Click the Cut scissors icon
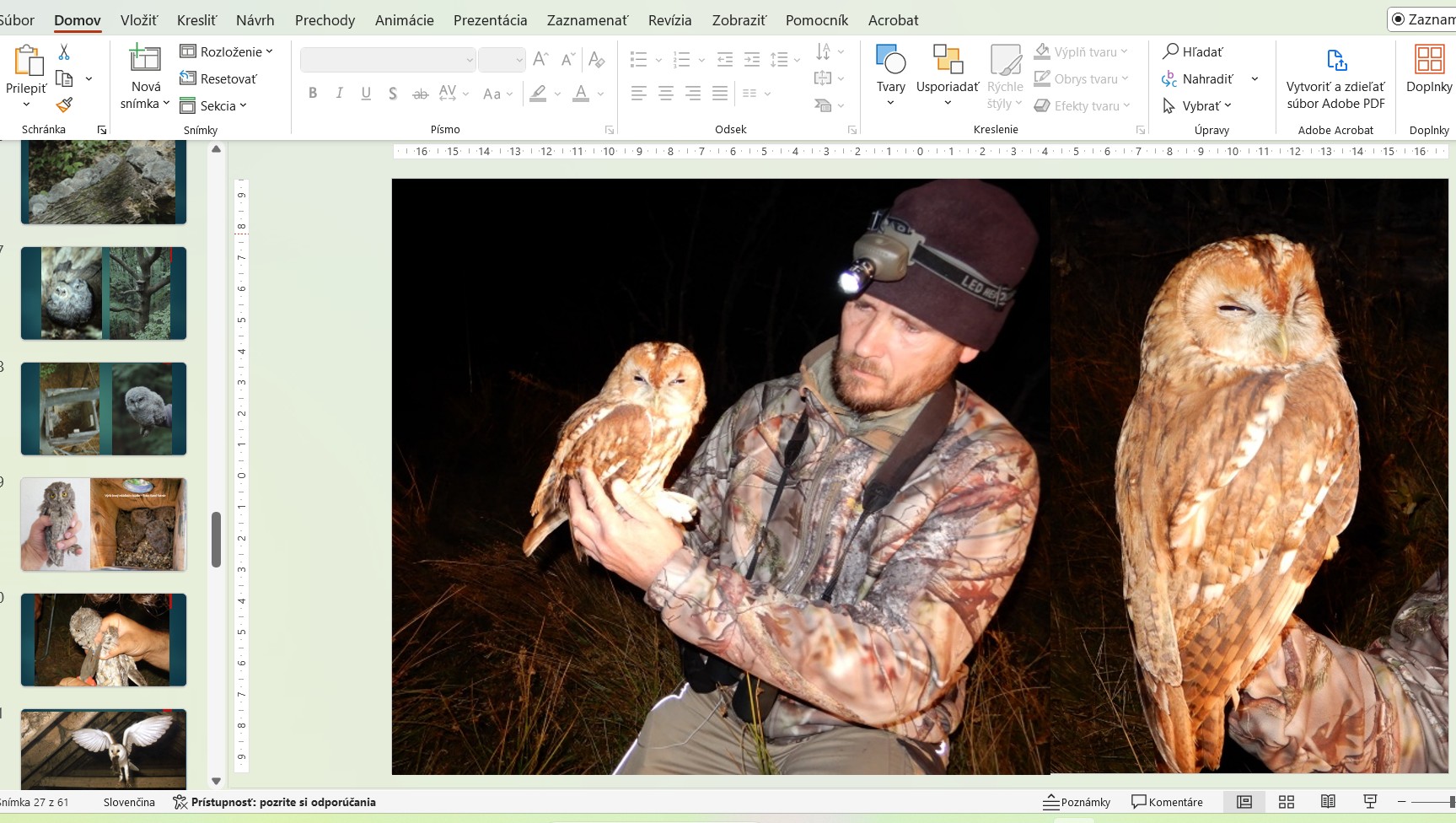The image size is (1456, 823). (64, 52)
